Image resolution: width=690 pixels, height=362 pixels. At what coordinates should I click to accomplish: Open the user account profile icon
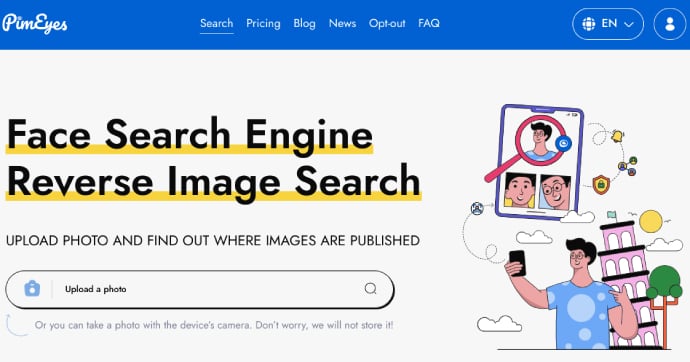point(670,24)
